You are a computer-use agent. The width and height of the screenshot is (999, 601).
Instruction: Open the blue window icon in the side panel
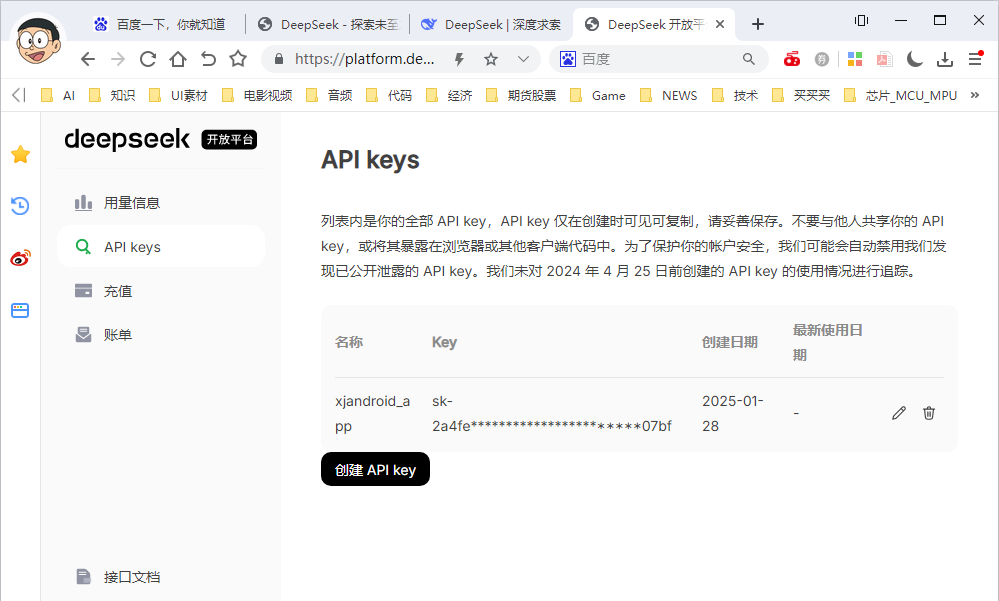click(x=20, y=310)
